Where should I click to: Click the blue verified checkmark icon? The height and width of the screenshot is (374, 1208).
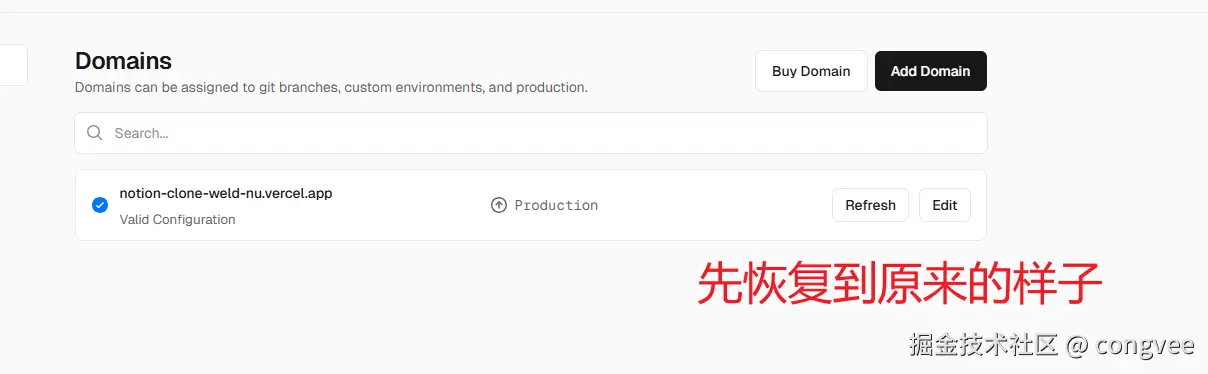coord(100,205)
